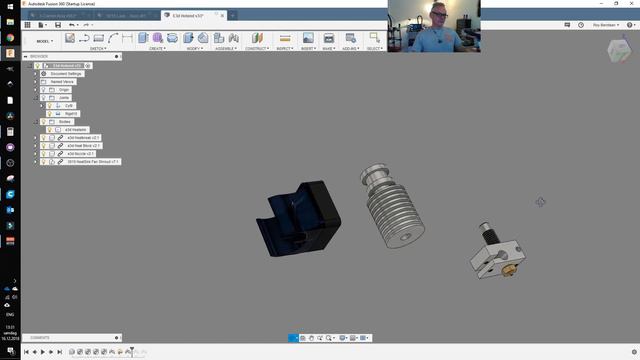The image size is (640, 360).
Task: Expand the Origin folder node
Action: [x=36, y=90]
